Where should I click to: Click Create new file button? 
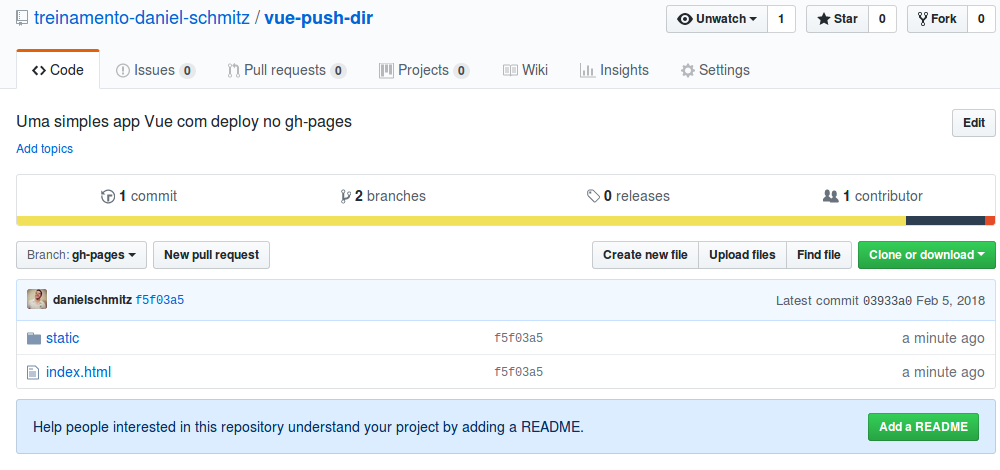tap(645, 255)
